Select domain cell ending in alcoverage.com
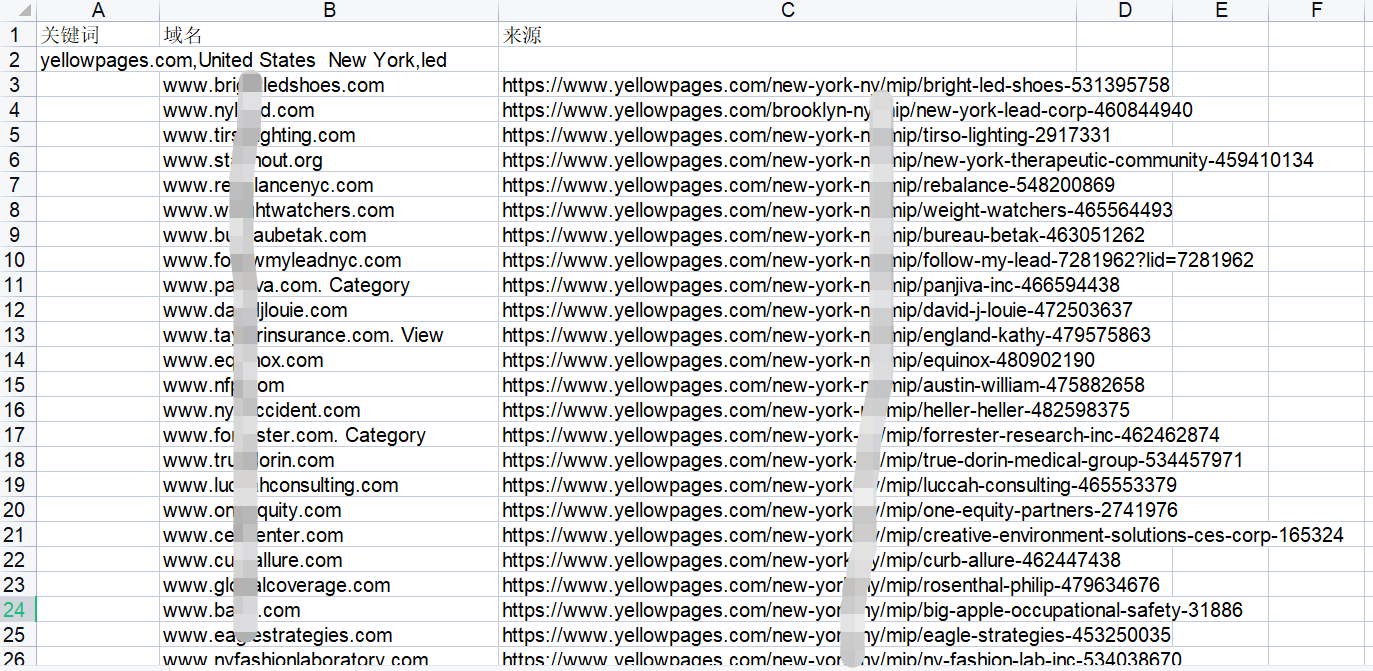The width and height of the screenshot is (1373, 671). coord(329,585)
